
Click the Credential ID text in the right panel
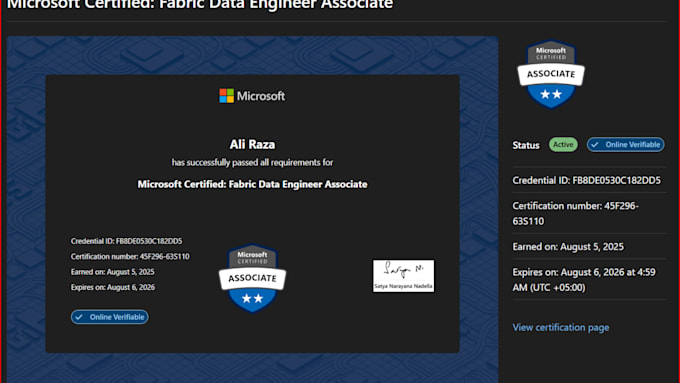pos(586,180)
